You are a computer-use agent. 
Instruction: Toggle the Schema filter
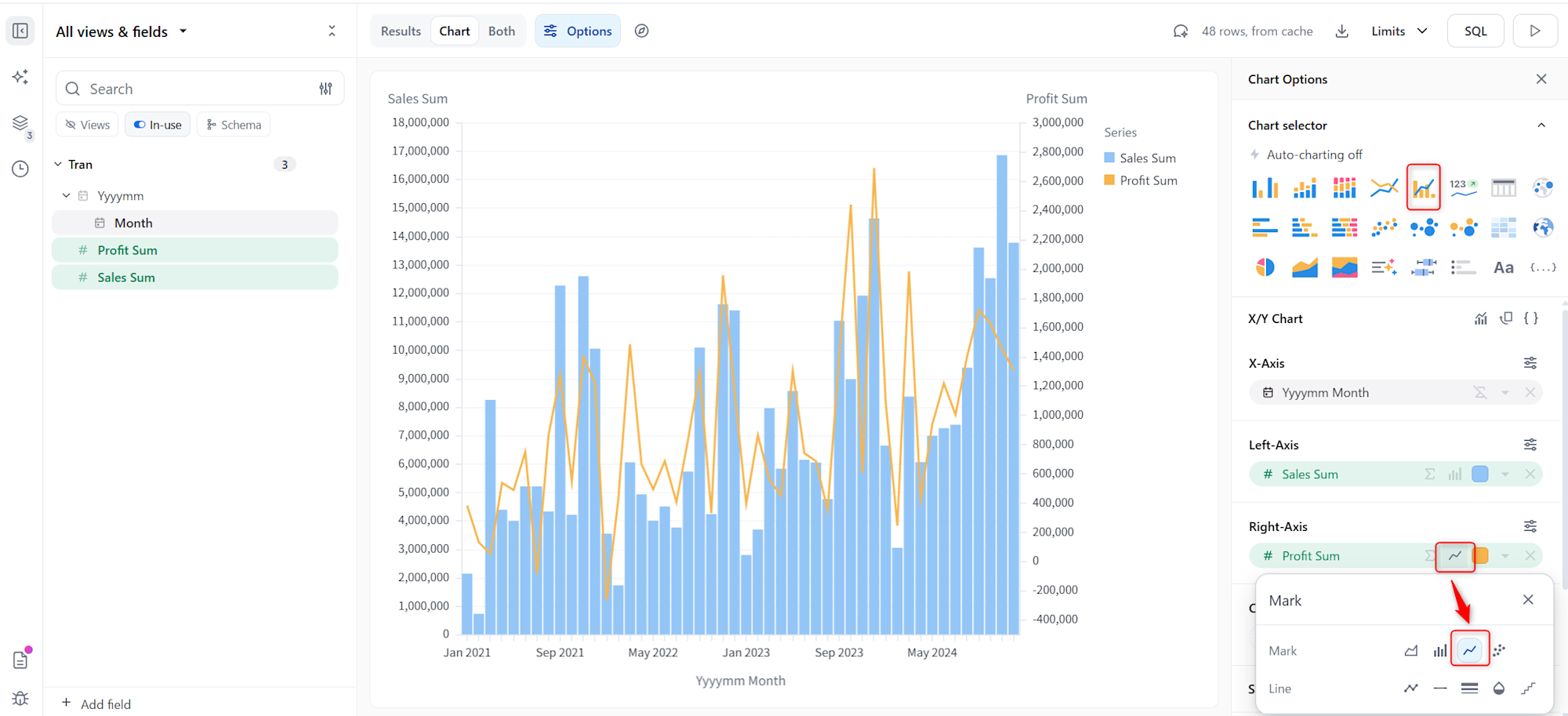[x=234, y=125]
